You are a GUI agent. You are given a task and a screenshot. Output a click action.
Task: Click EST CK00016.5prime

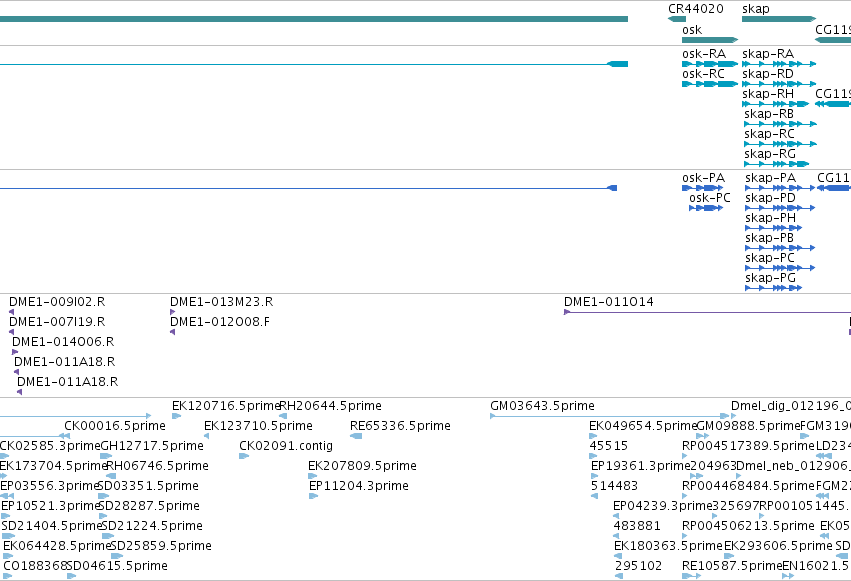pos(67,436)
